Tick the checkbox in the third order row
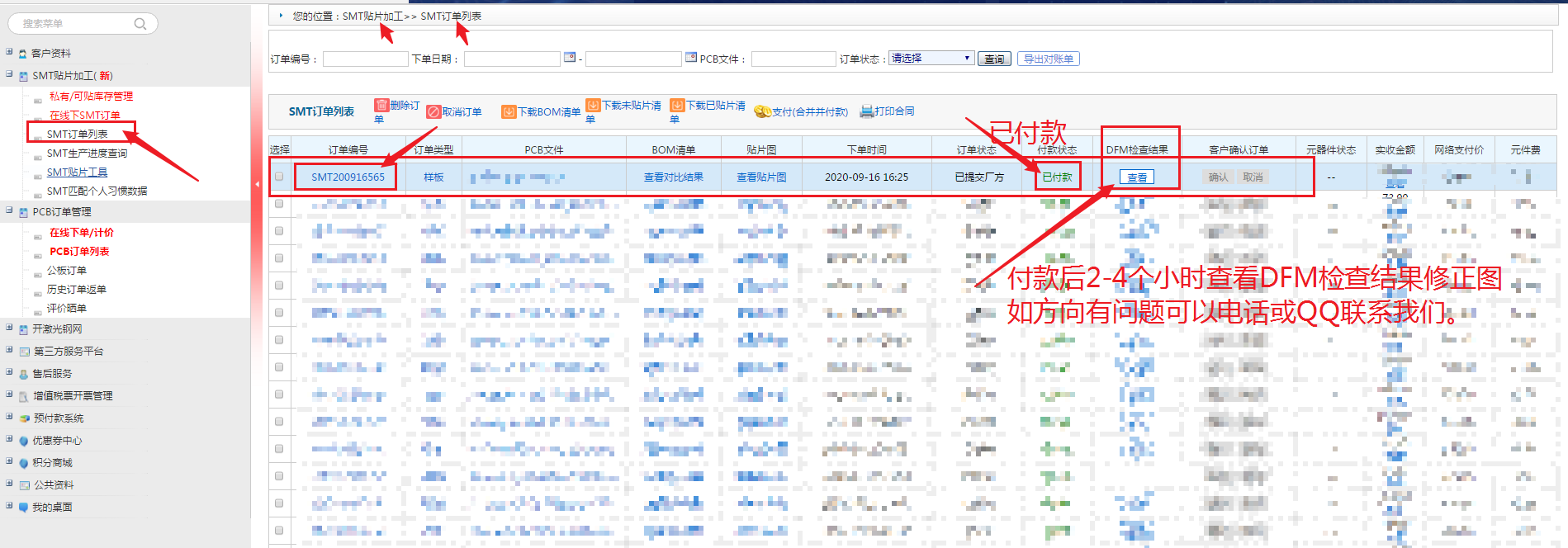 tap(279, 231)
